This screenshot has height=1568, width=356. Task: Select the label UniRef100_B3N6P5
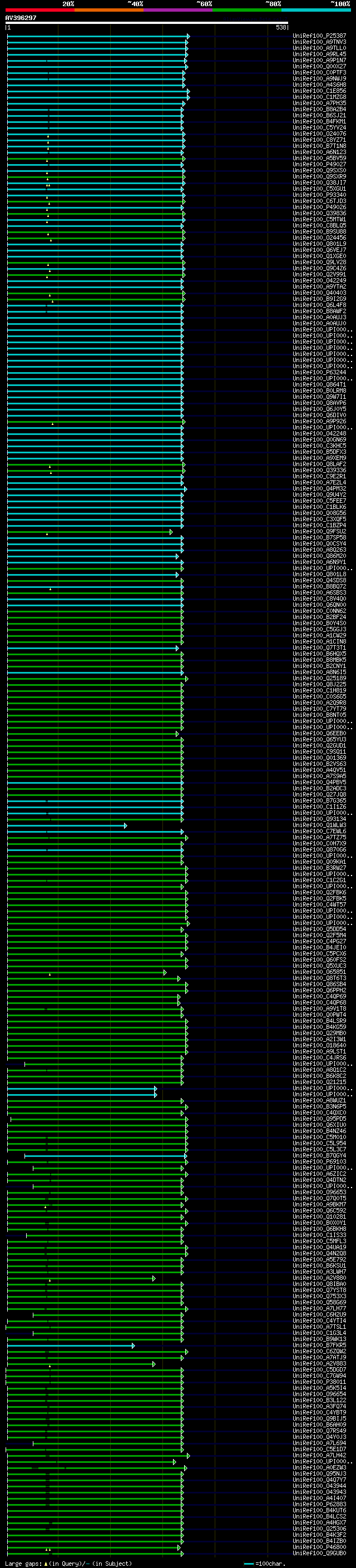click(319, 1106)
